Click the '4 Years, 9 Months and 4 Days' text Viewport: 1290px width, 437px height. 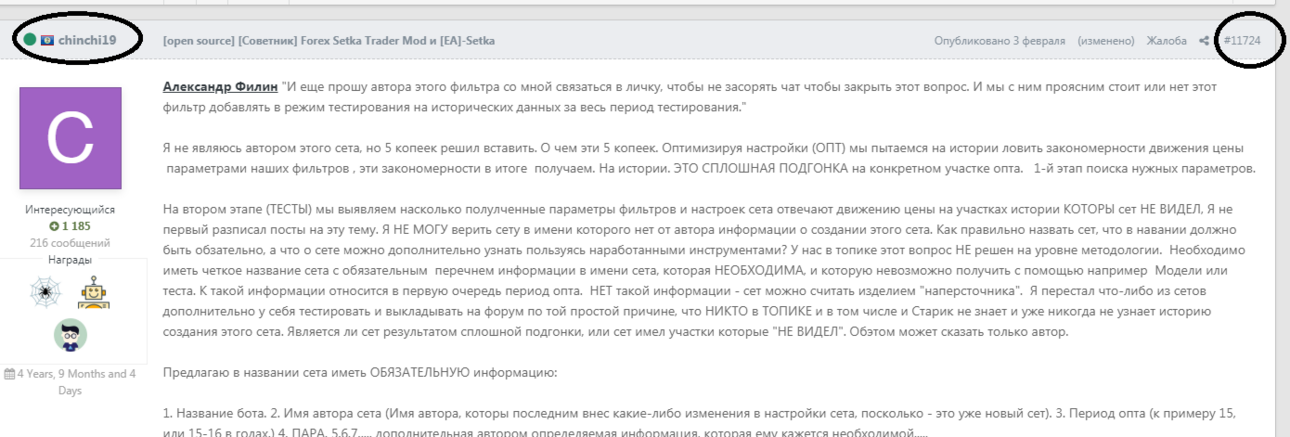[76, 382]
